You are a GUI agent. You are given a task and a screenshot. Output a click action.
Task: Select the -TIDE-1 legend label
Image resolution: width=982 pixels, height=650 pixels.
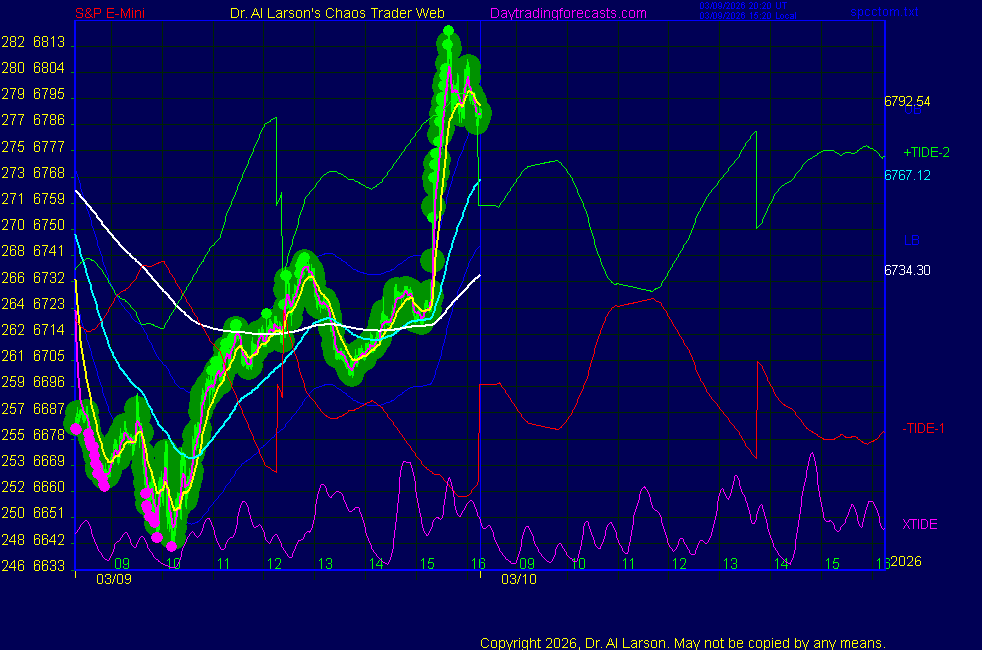(x=924, y=428)
